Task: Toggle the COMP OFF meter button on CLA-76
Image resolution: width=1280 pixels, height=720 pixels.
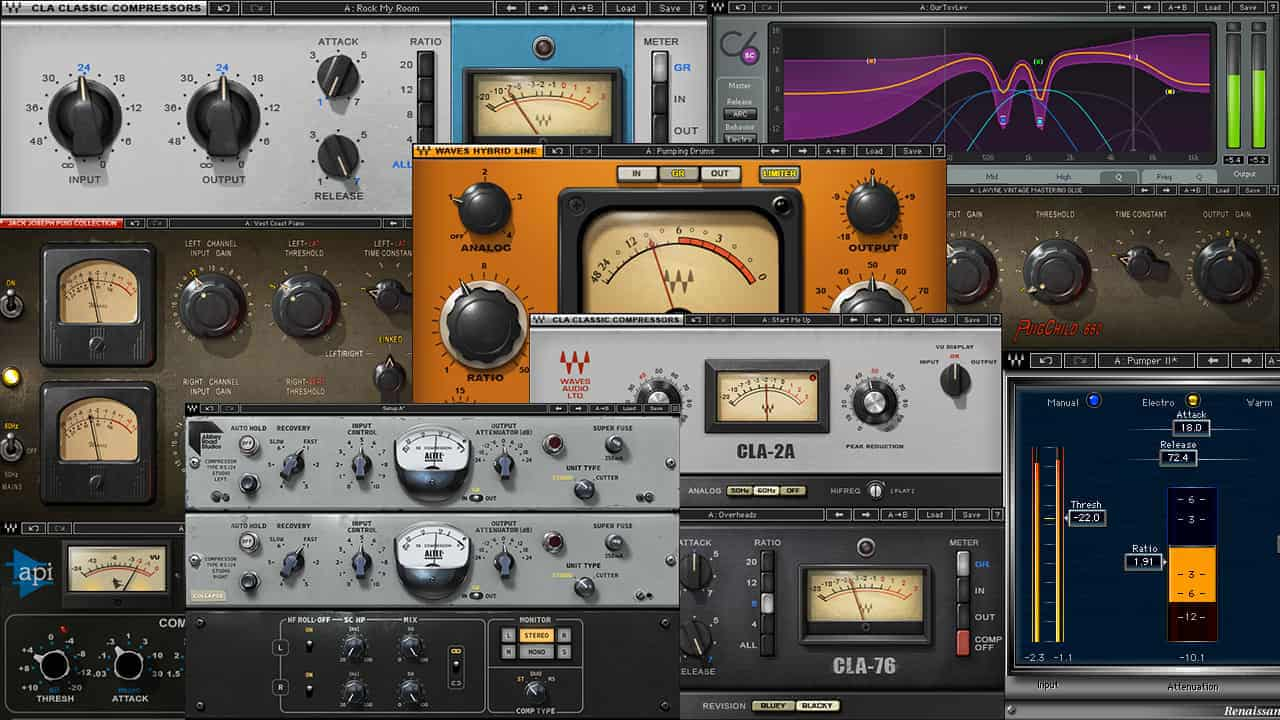Action: [x=964, y=643]
